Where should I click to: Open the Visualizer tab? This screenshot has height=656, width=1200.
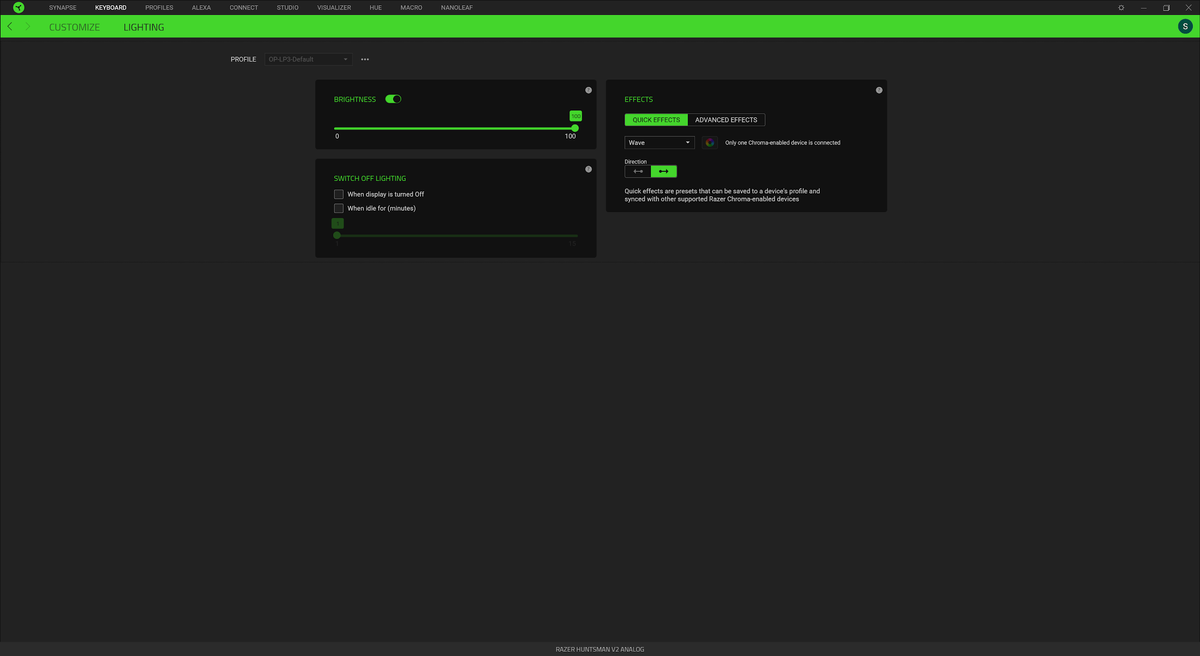[x=334, y=7]
